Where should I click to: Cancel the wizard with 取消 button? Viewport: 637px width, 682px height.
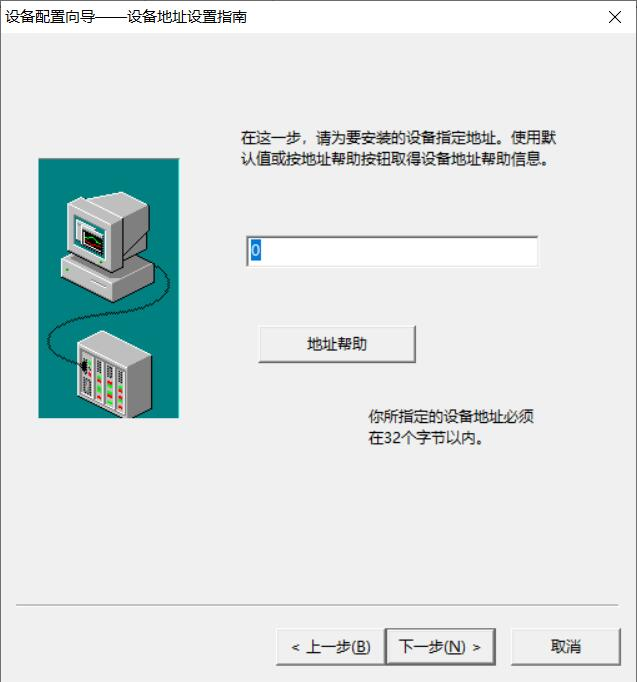click(565, 646)
